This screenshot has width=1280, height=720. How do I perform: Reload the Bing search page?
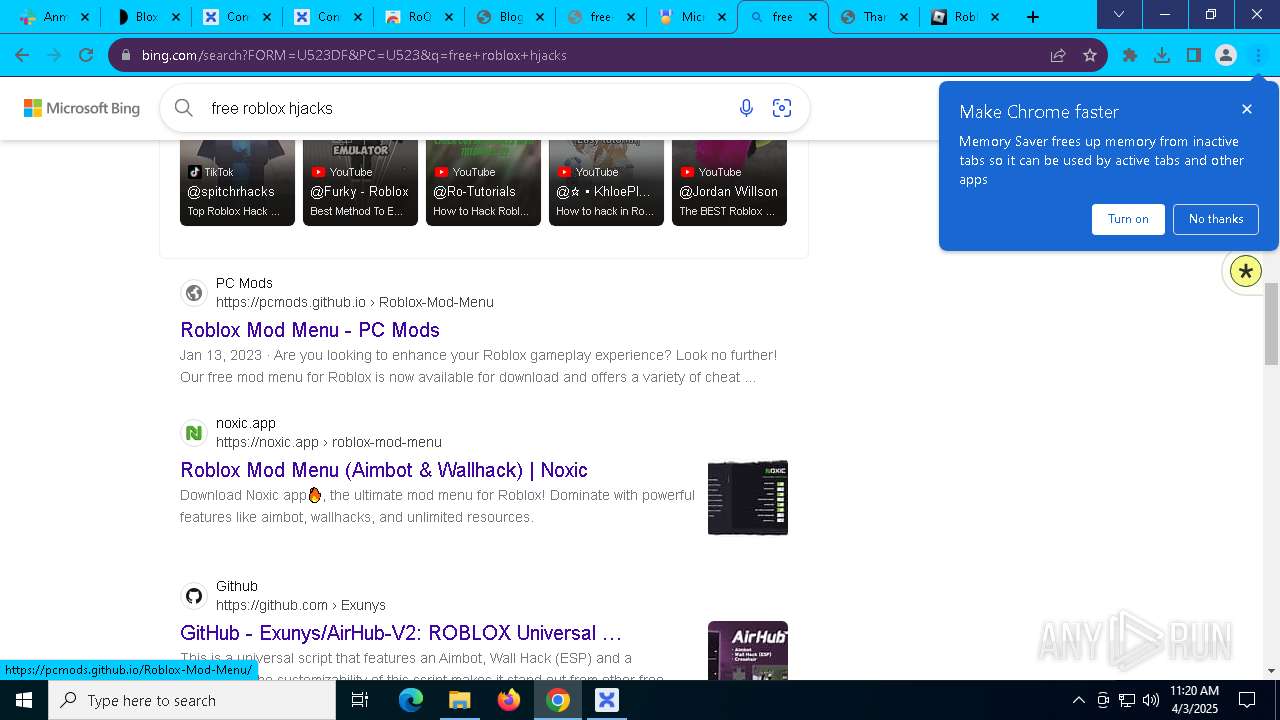click(86, 55)
